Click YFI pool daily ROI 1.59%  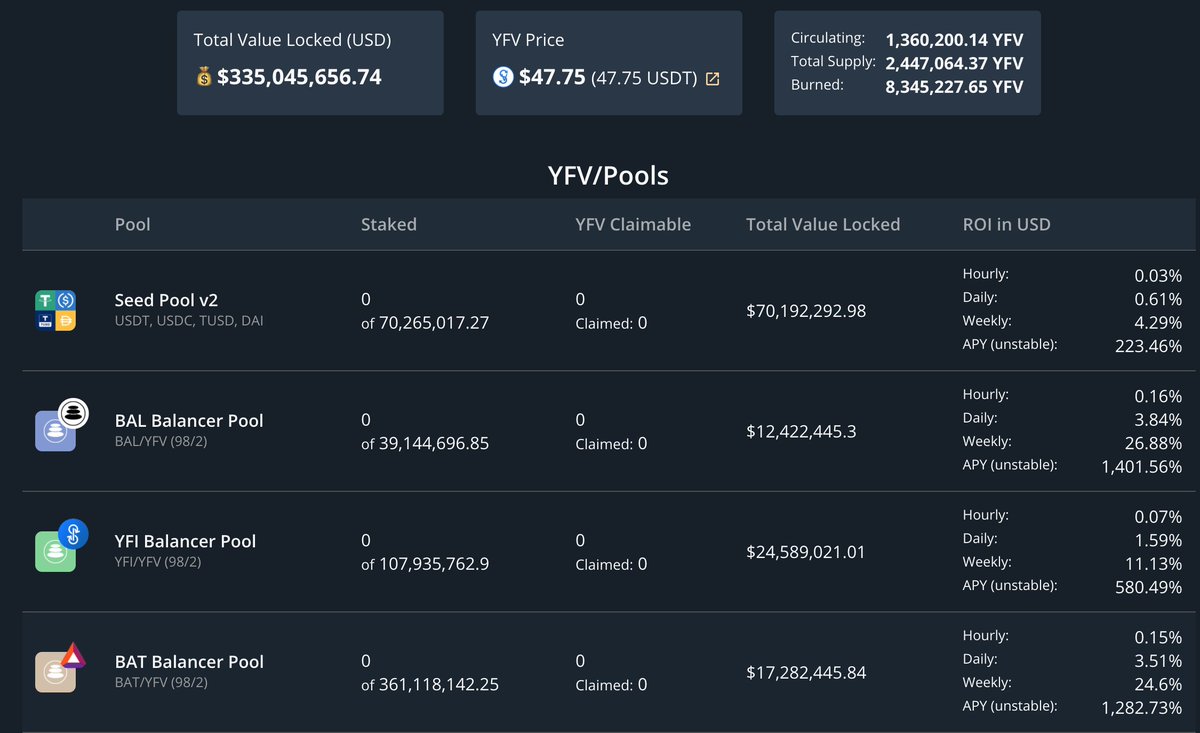coord(1158,540)
